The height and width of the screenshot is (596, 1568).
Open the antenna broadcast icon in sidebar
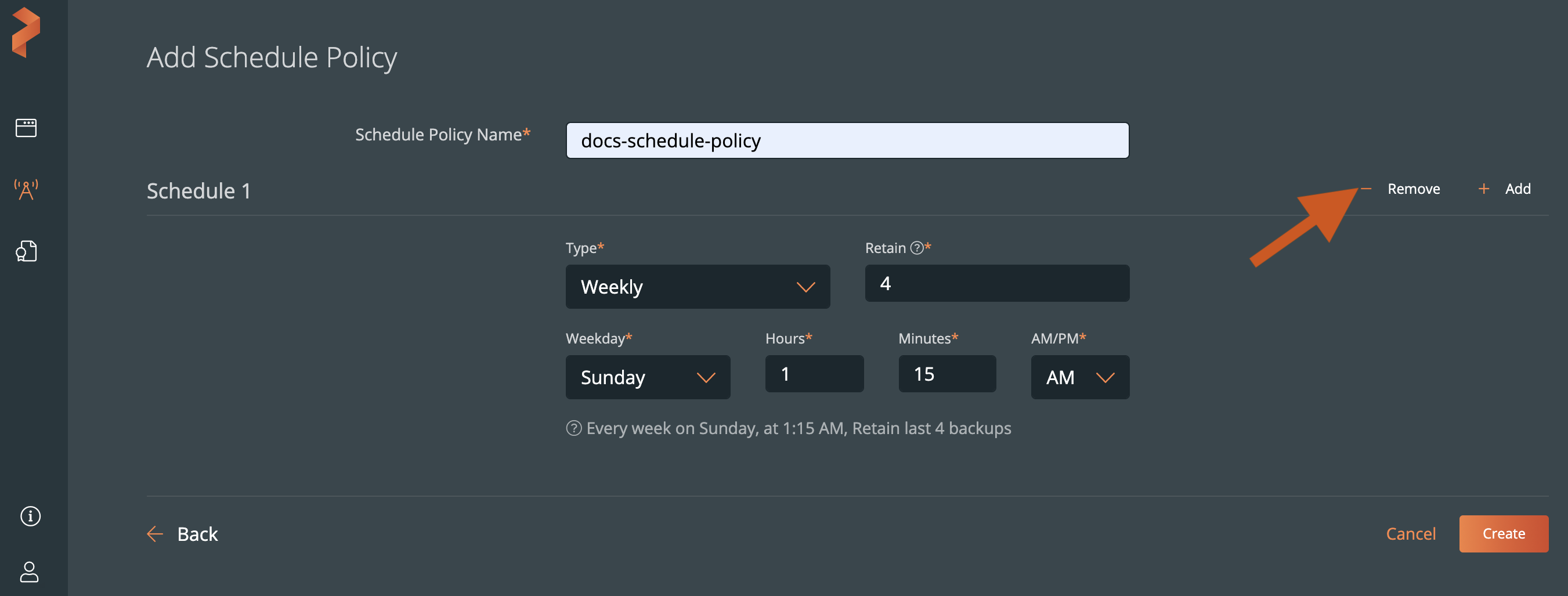(26, 190)
